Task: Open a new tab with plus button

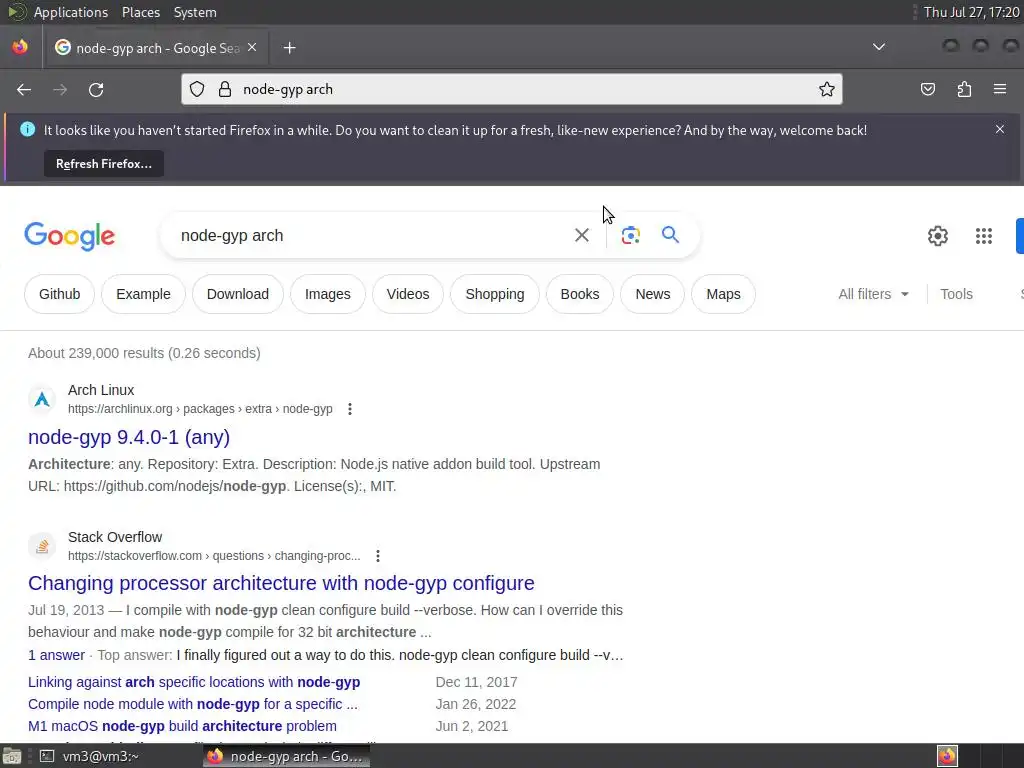Action: pos(289,48)
